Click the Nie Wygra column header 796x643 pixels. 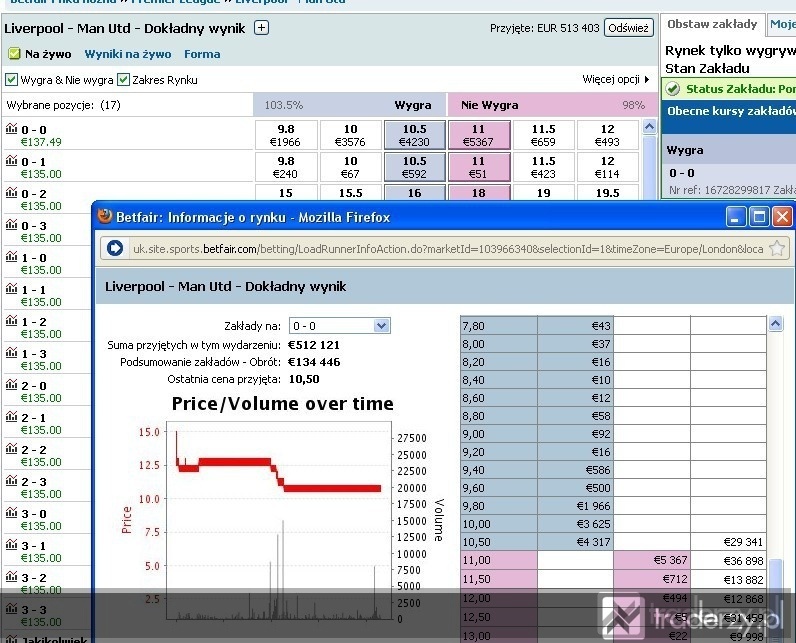(x=489, y=105)
